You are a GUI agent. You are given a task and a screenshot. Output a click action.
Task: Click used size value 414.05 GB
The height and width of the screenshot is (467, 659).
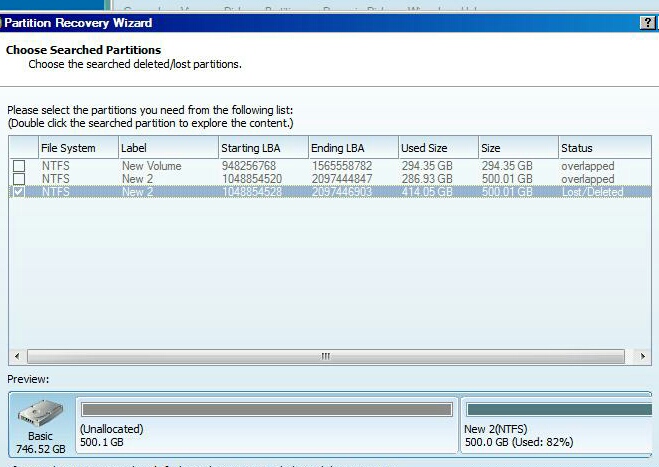pos(427,192)
